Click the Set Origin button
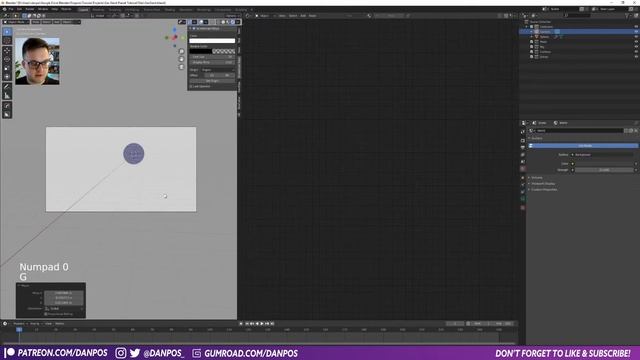640x360 pixels. [x=212, y=81]
